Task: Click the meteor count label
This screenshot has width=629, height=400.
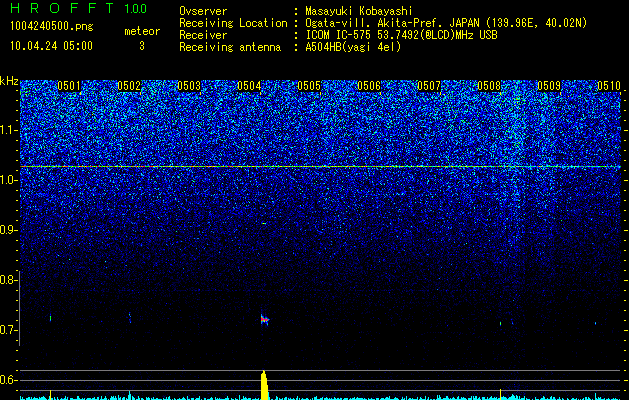Action: click(142, 31)
